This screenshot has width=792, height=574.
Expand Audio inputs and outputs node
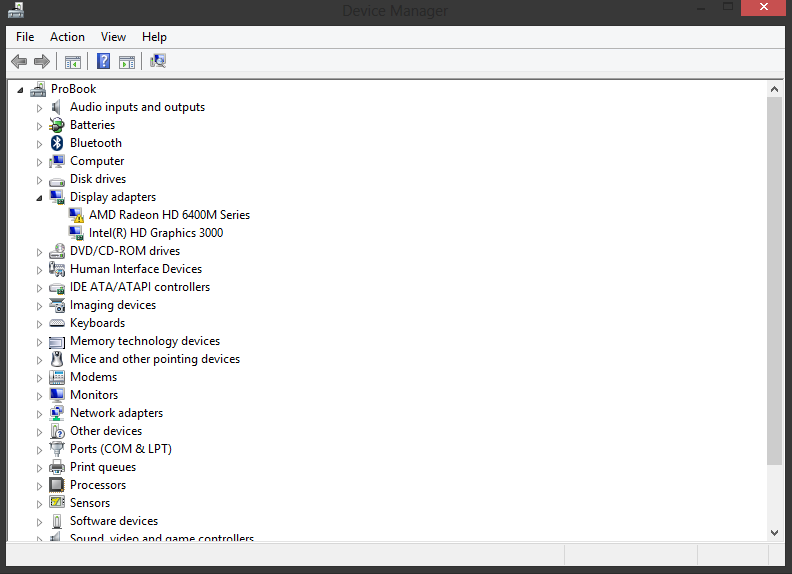pyautogui.click(x=39, y=108)
